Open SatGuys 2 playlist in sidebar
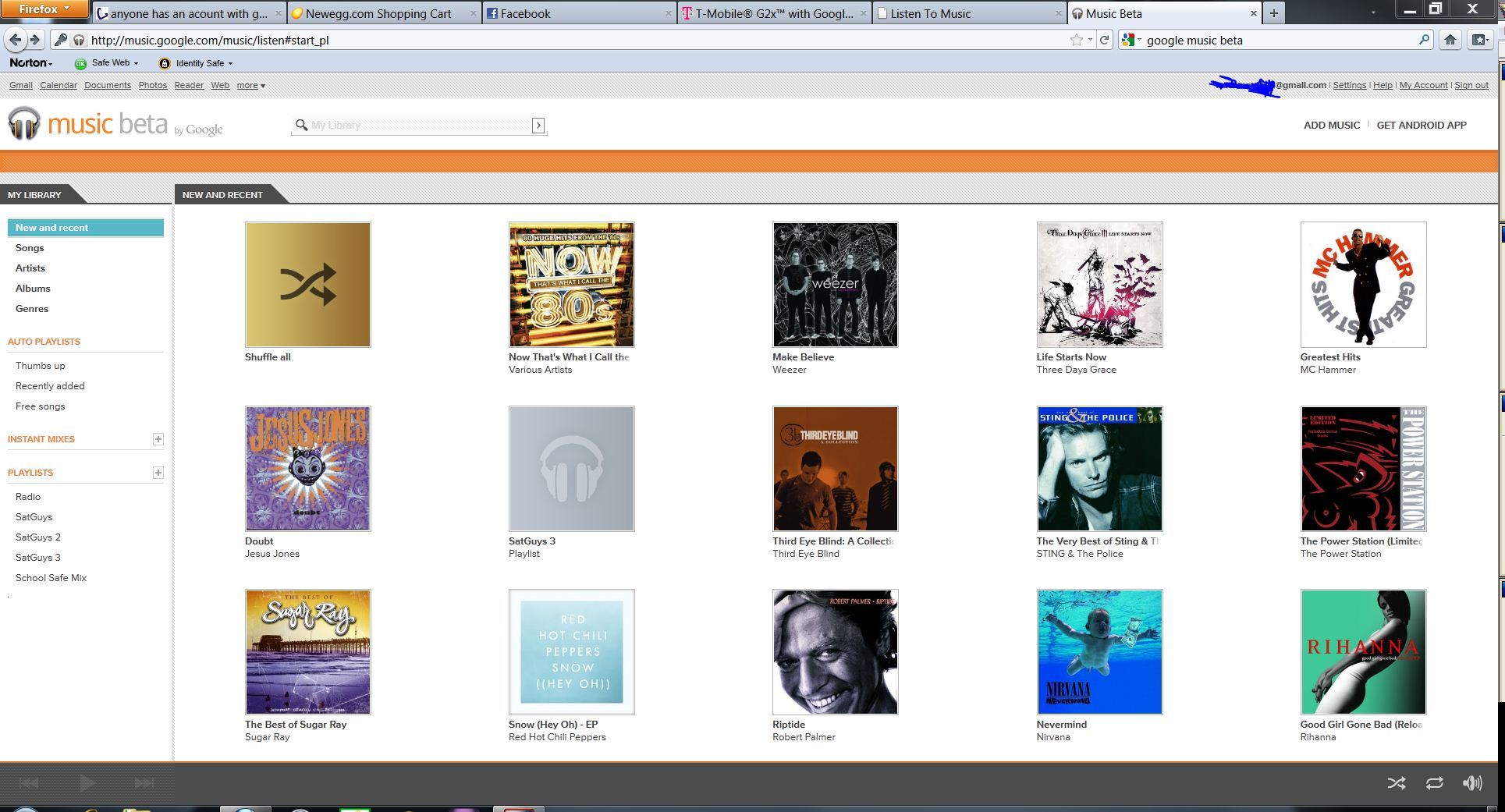1505x812 pixels. coord(38,537)
